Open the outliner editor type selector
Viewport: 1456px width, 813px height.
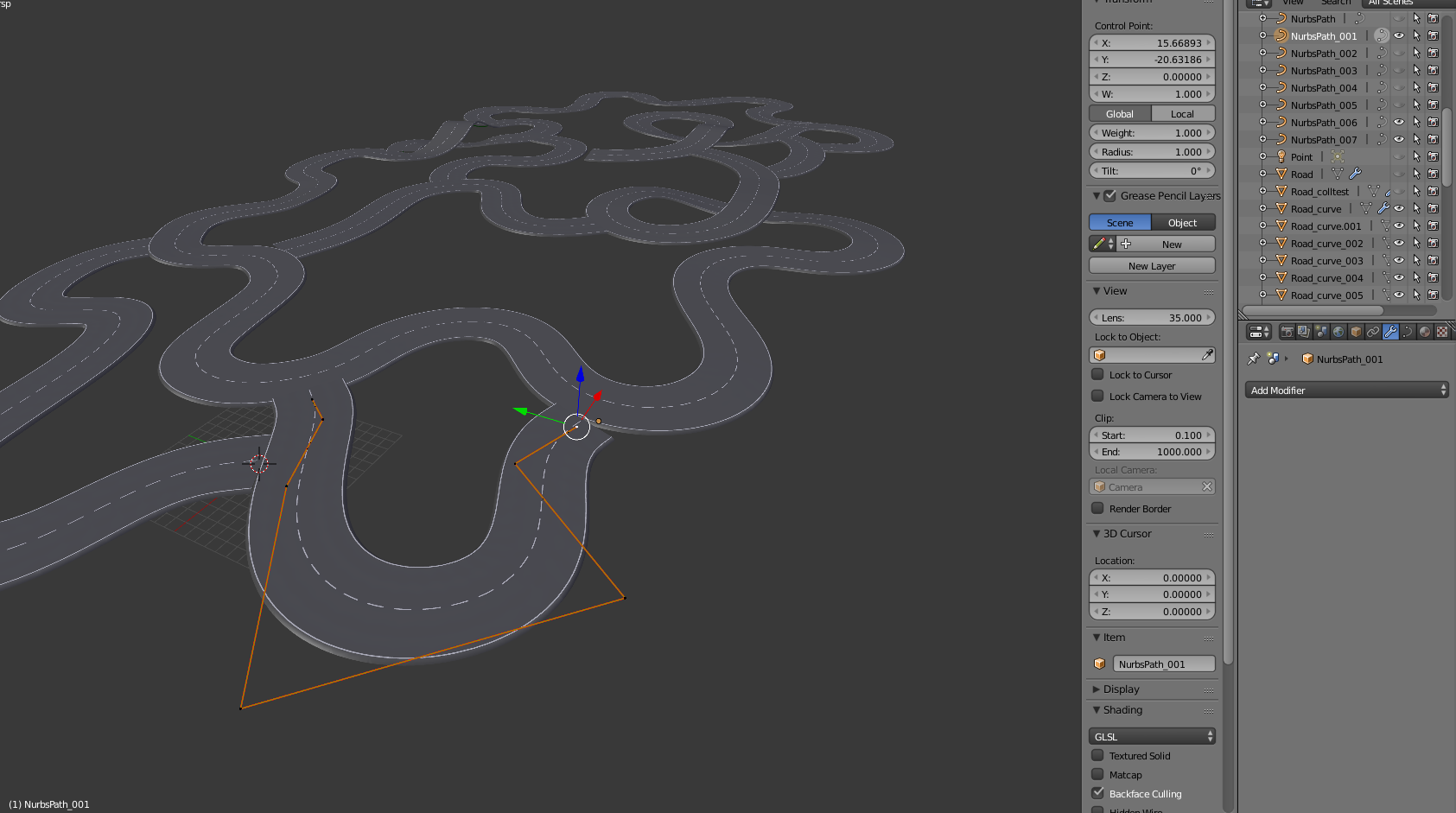1259,3
